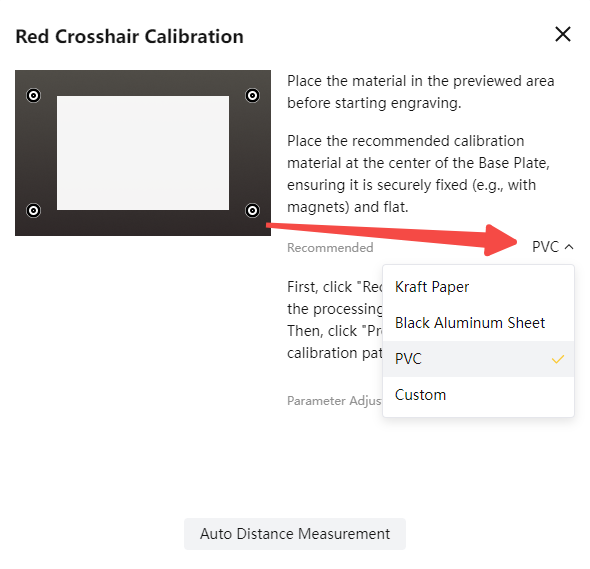Pick the highlighted PVC option in the list
Image resolution: width=590 pixels, height=569 pixels.
click(478, 359)
